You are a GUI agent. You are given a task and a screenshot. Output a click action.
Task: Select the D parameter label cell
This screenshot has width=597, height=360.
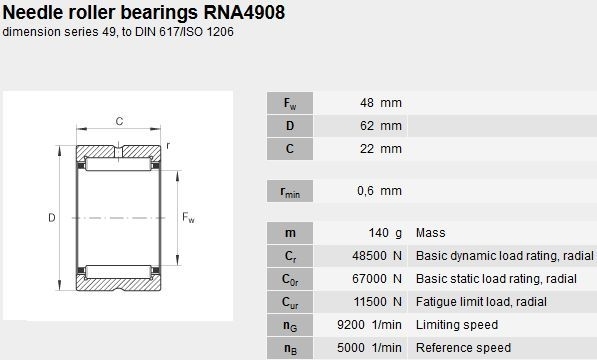[290, 126]
